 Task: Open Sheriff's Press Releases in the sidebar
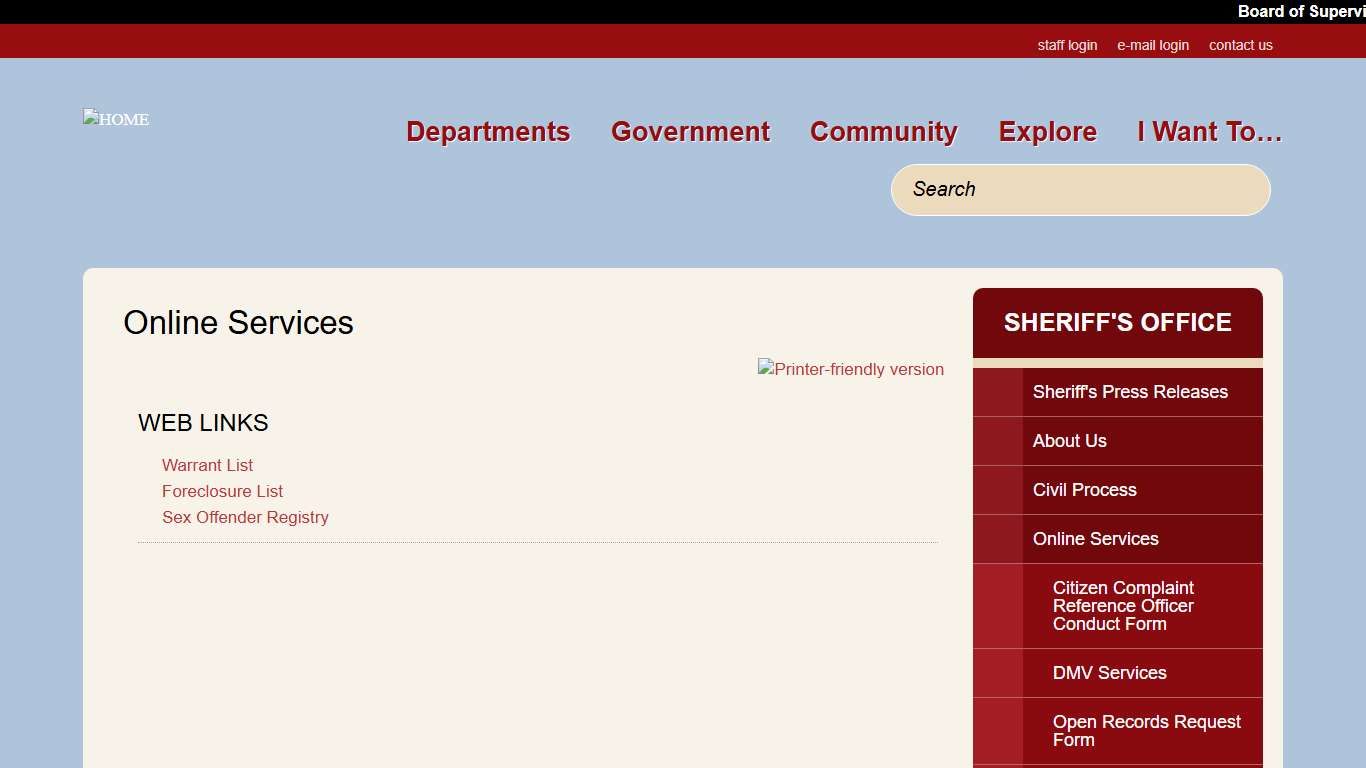click(1130, 392)
